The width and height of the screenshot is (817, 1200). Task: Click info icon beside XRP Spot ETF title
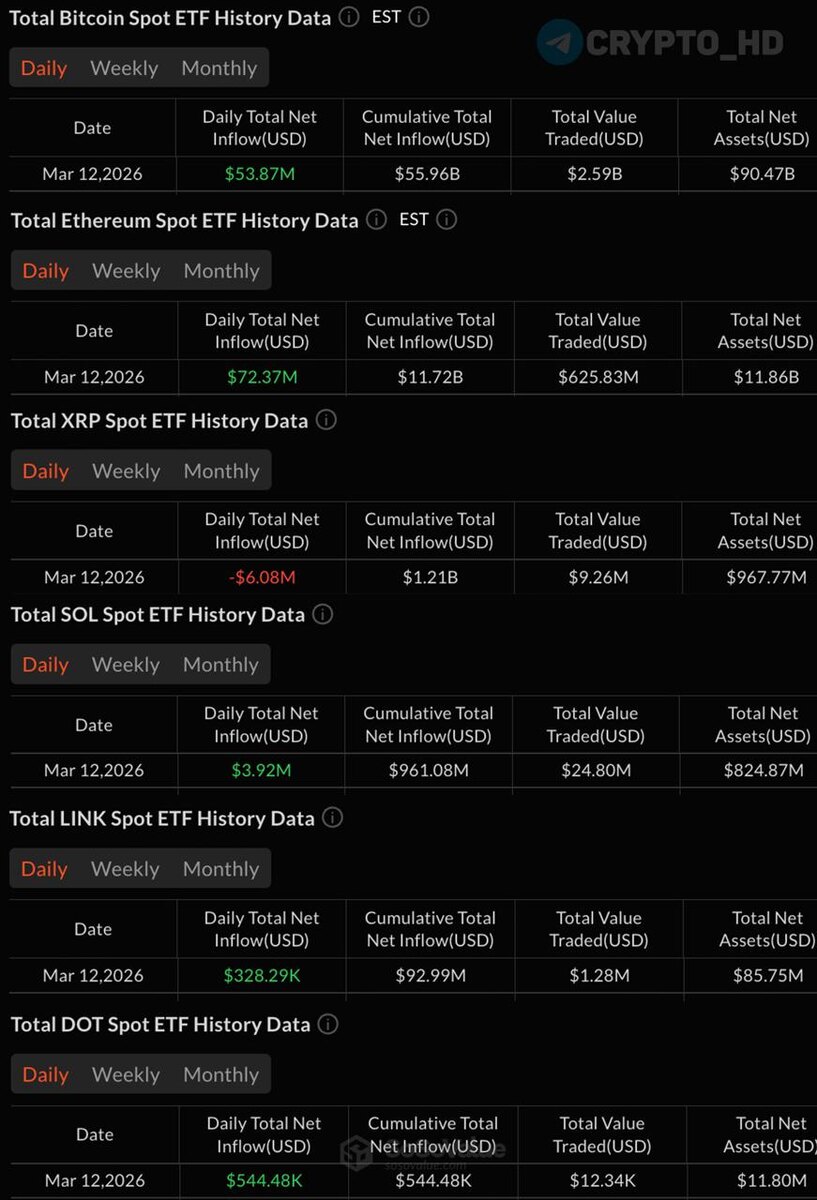pos(326,420)
